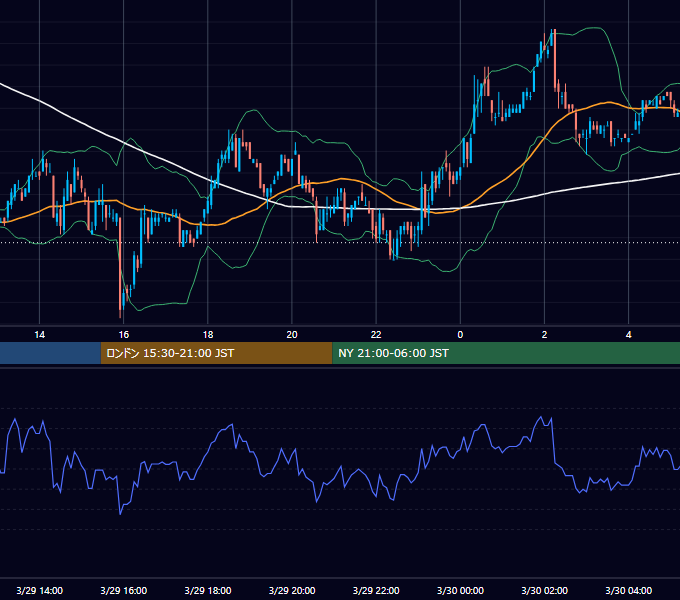Click the 3/30 02:00 date label
Image resolution: width=680 pixels, height=600 pixels.
(544, 590)
